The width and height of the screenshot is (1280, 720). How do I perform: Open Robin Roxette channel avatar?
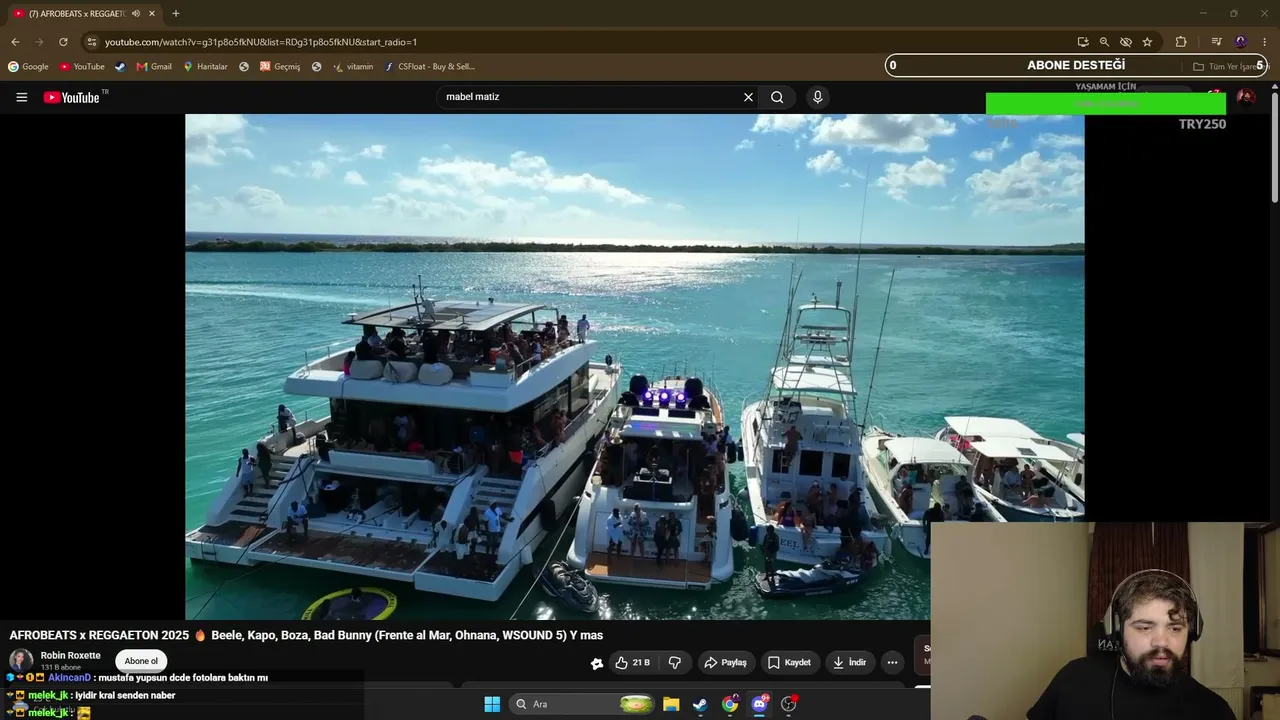[x=21, y=661]
